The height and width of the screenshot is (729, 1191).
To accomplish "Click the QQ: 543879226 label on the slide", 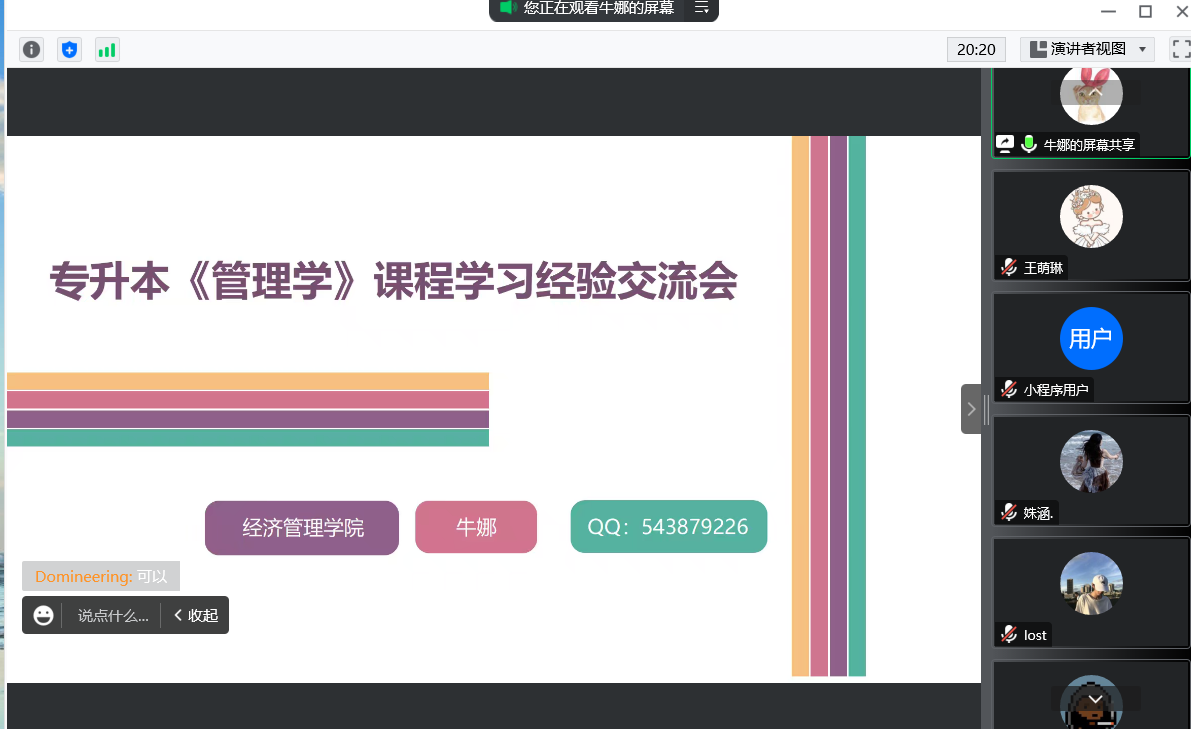I will click(668, 526).
